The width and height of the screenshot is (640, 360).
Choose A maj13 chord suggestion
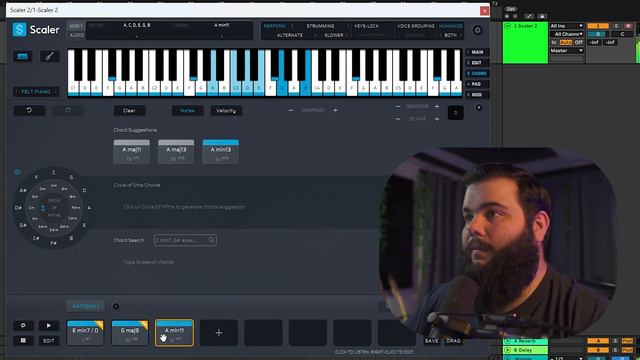pos(176,152)
